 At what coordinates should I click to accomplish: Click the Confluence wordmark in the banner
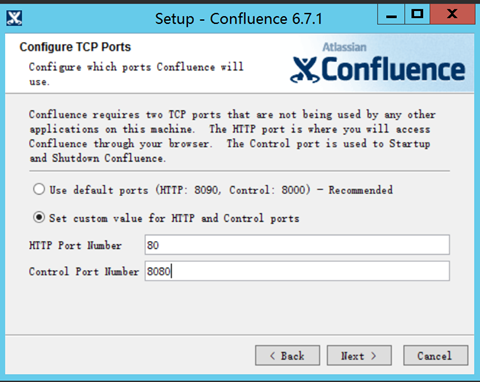(x=393, y=69)
